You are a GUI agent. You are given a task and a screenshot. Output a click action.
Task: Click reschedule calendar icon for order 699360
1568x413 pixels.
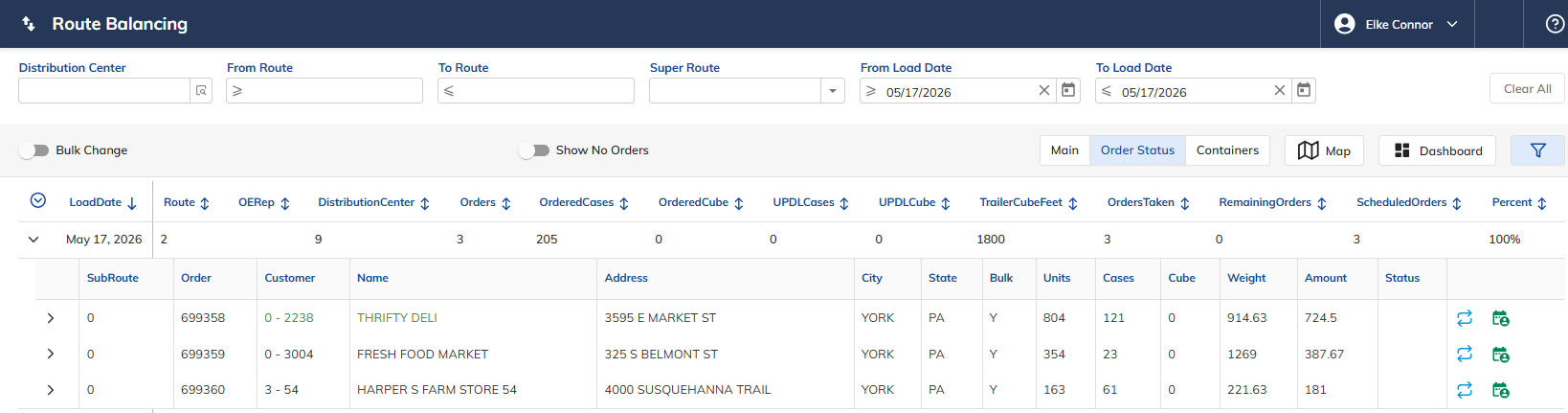[1501, 390]
